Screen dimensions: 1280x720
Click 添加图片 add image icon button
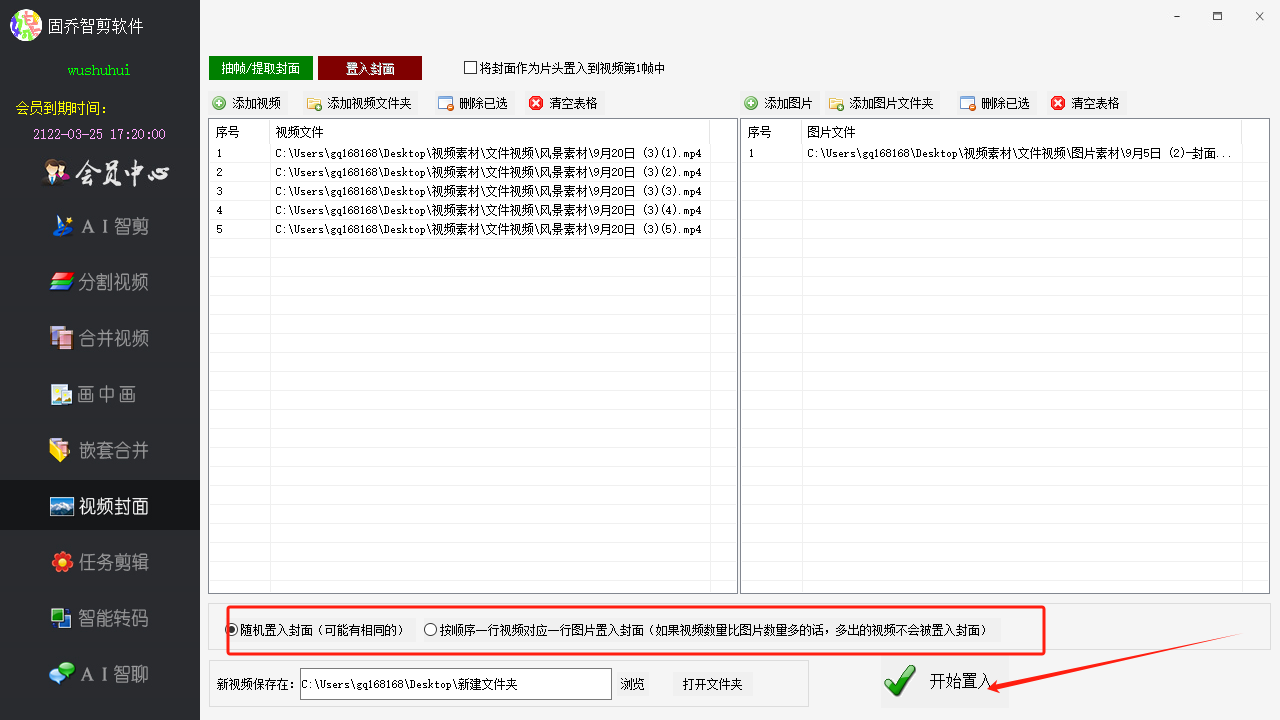point(780,103)
